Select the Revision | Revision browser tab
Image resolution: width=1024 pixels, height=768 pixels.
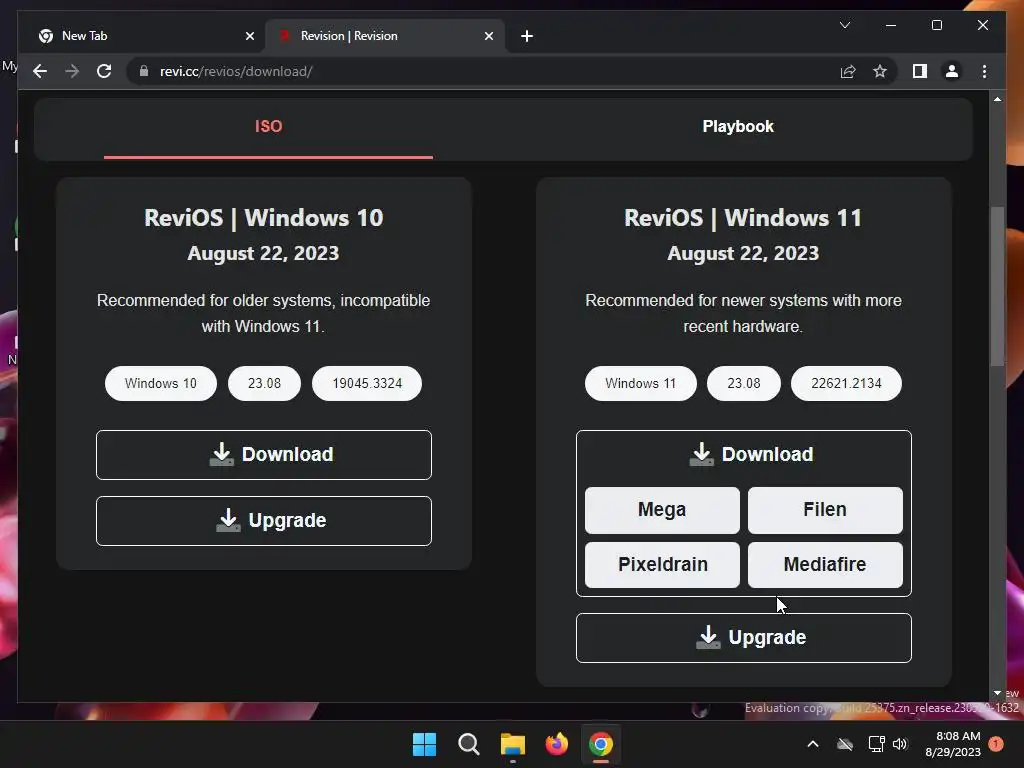(x=384, y=36)
